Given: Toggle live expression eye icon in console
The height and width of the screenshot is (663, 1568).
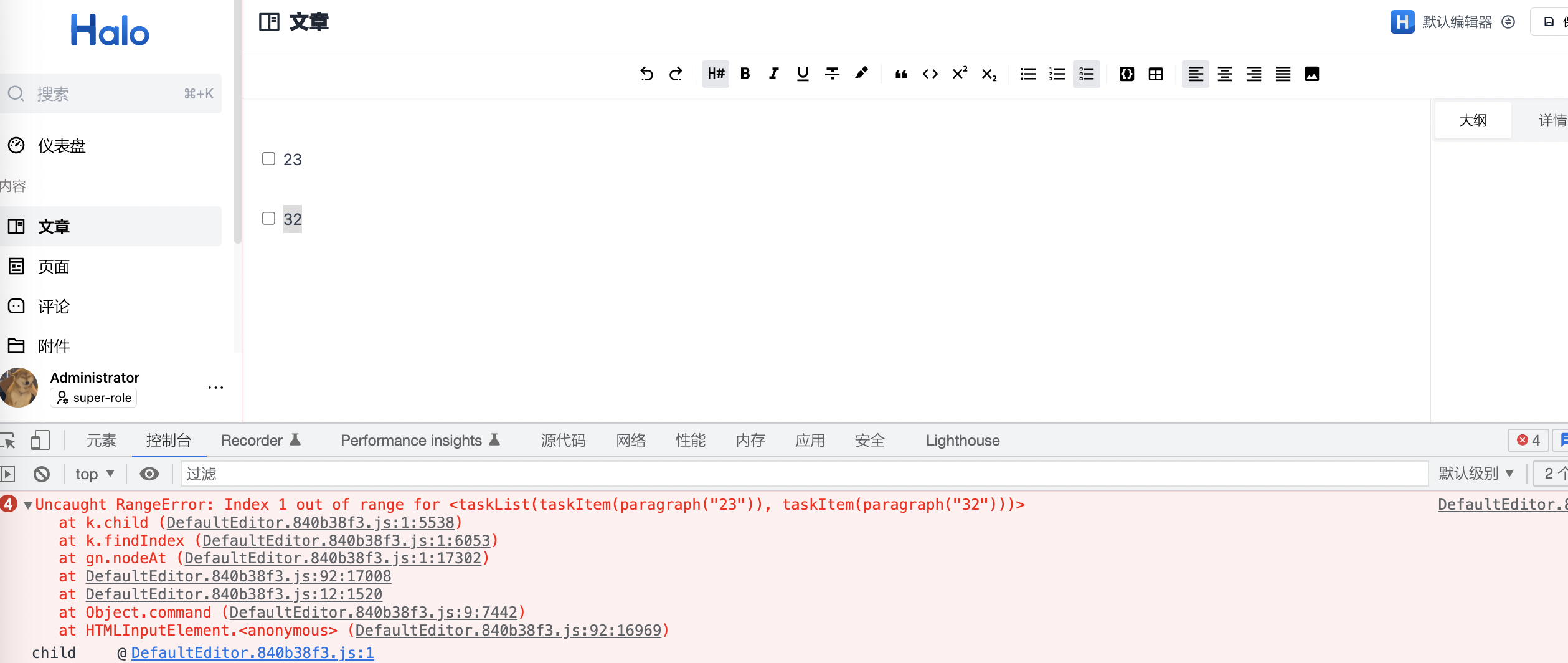Looking at the screenshot, I should pyautogui.click(x=149, y=474).
